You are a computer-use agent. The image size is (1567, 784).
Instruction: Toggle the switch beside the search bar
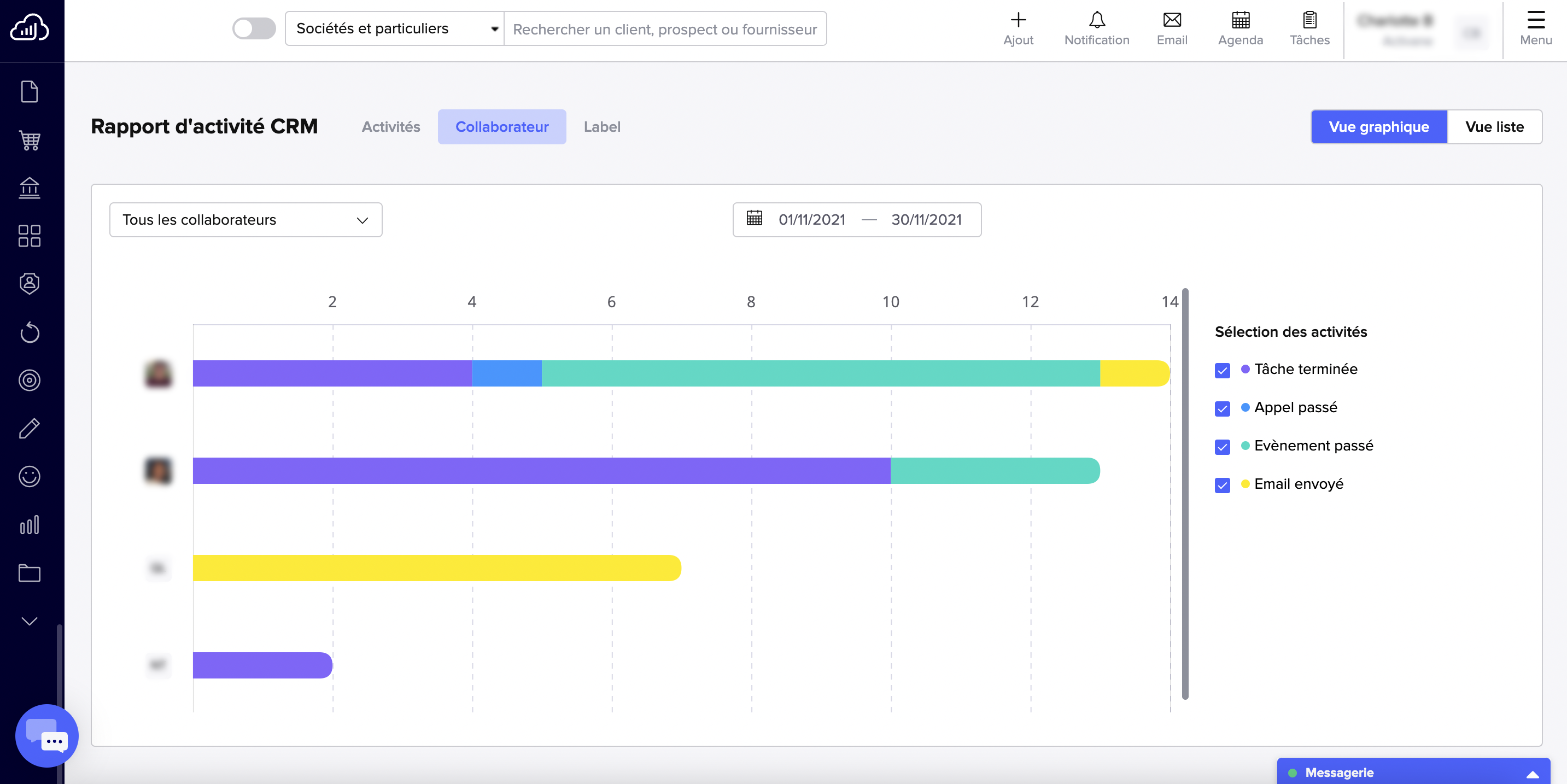254,28
